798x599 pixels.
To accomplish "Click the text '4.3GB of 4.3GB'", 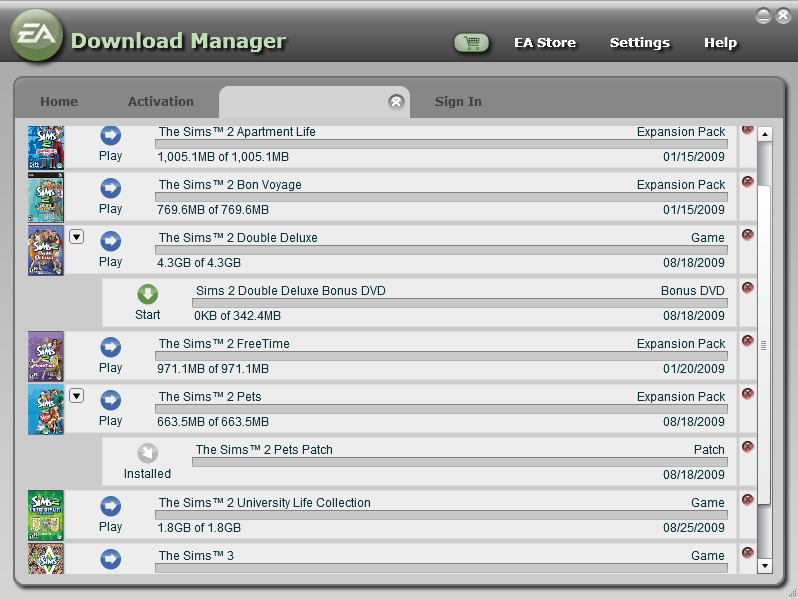I will [x=199, y=263].
